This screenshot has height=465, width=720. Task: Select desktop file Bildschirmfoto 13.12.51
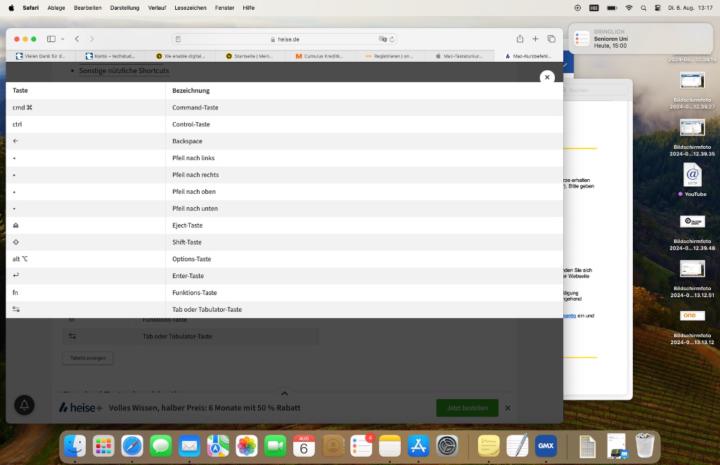(x=692, y=279)
